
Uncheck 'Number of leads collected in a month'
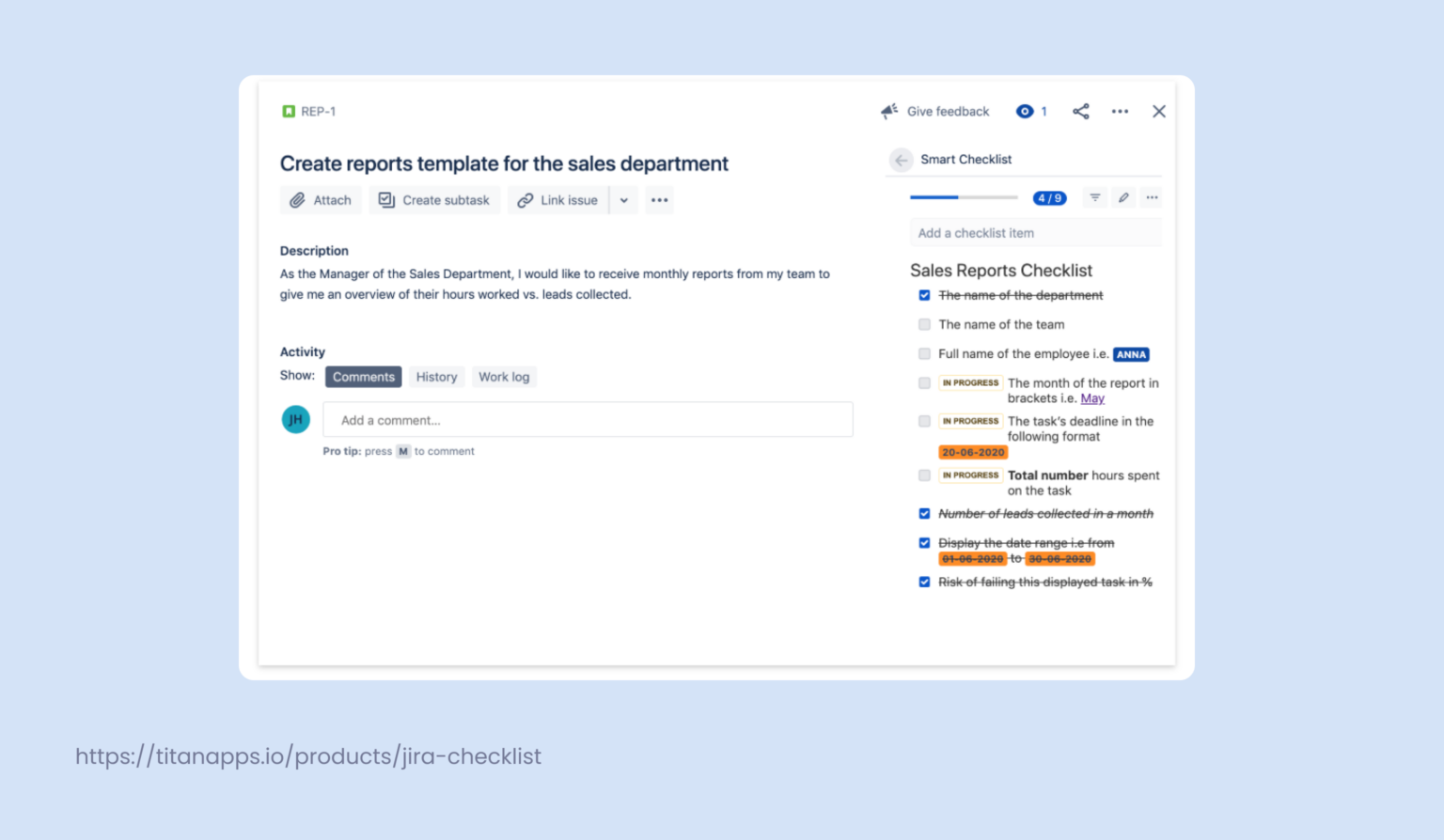[924, 513]
